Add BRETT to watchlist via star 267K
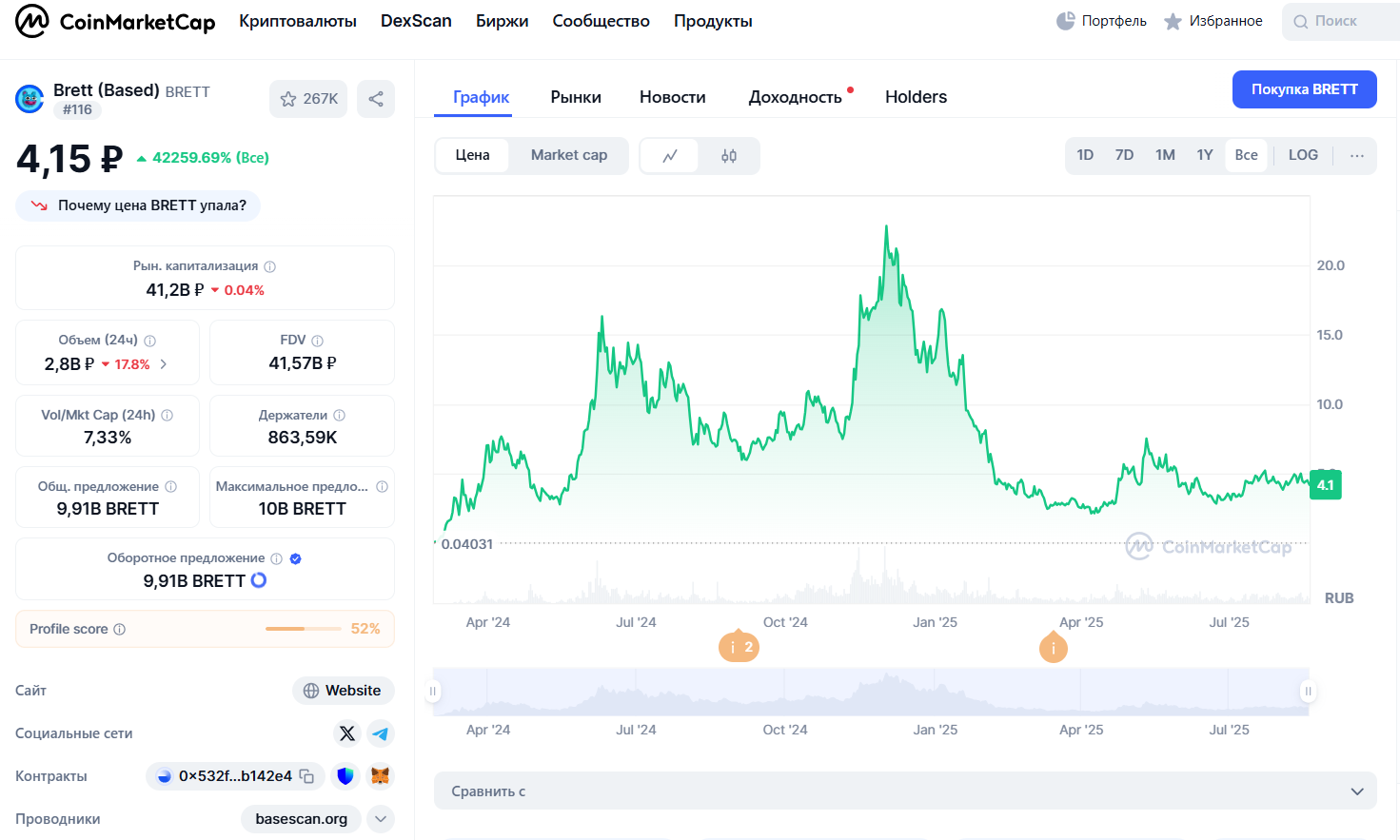 pyautogui.click(x=308, y=99)
